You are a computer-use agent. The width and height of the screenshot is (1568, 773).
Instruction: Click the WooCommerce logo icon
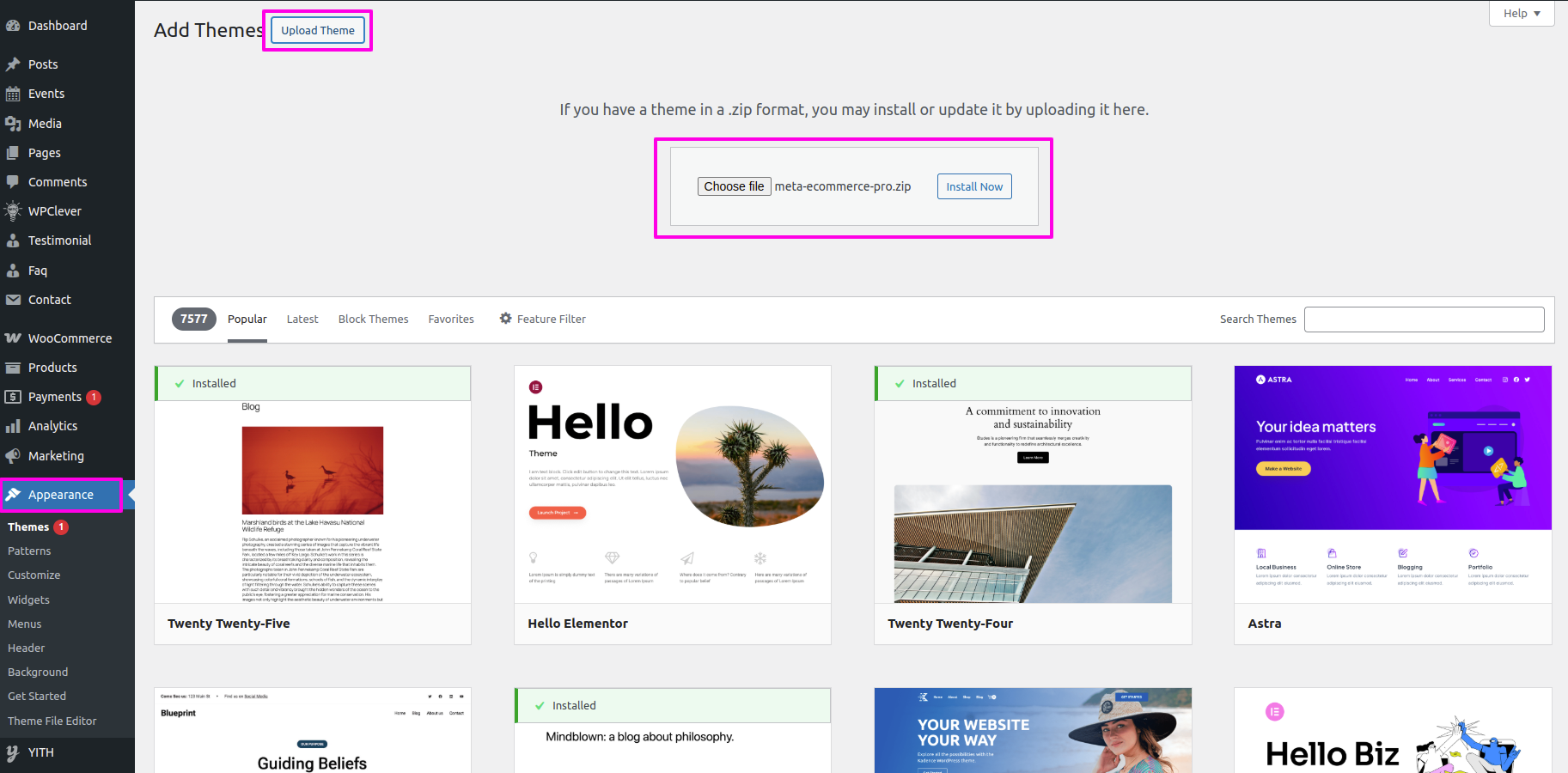click(13, 338)
